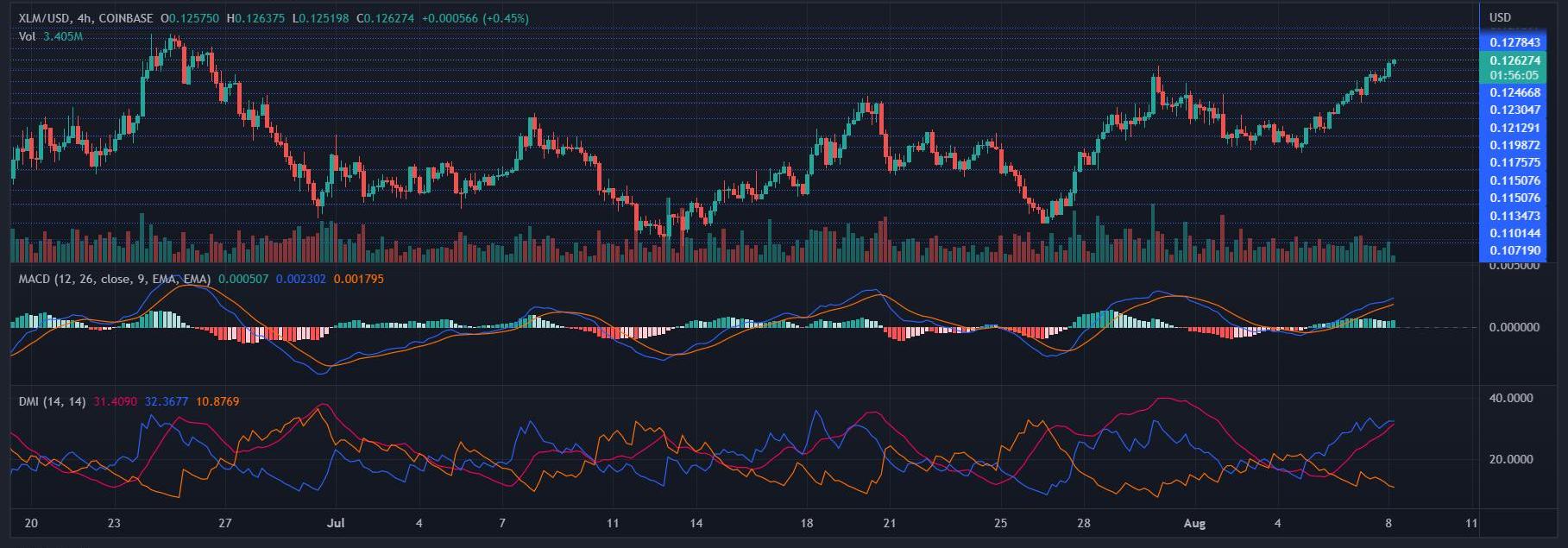The image size is (1568, 548).
Task: Click the XLM/USD, 4h, COINBASE symbol title
Action: [x=85, y=18]
